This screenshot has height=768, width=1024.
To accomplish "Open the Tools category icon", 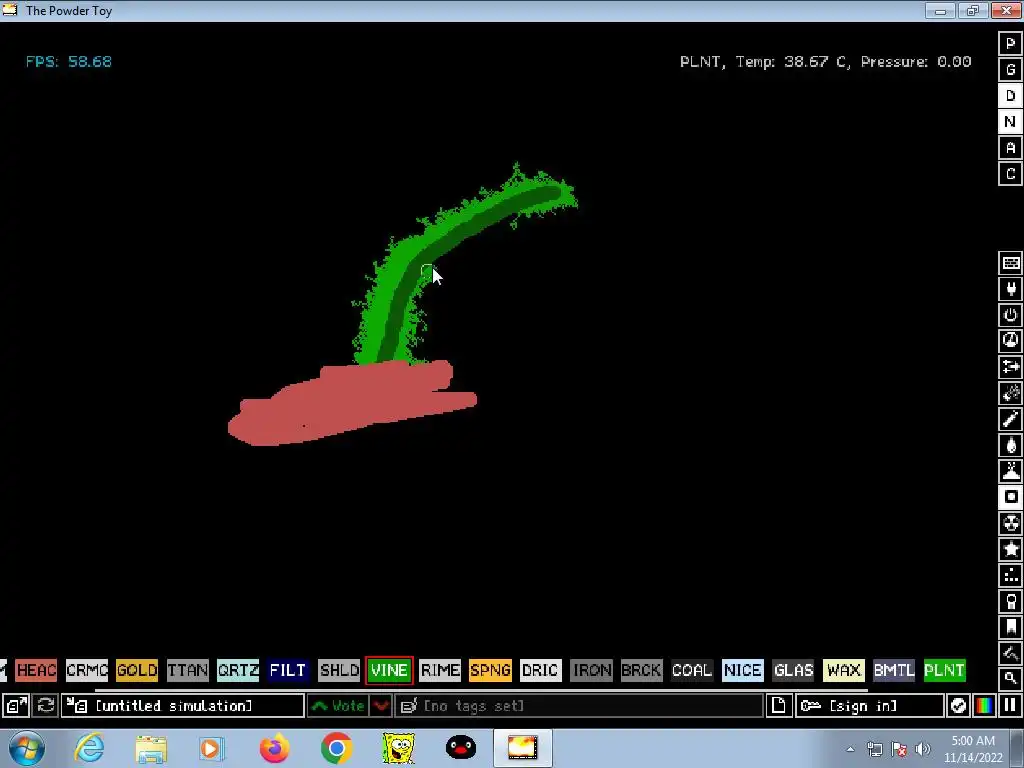I will 1010,601.
